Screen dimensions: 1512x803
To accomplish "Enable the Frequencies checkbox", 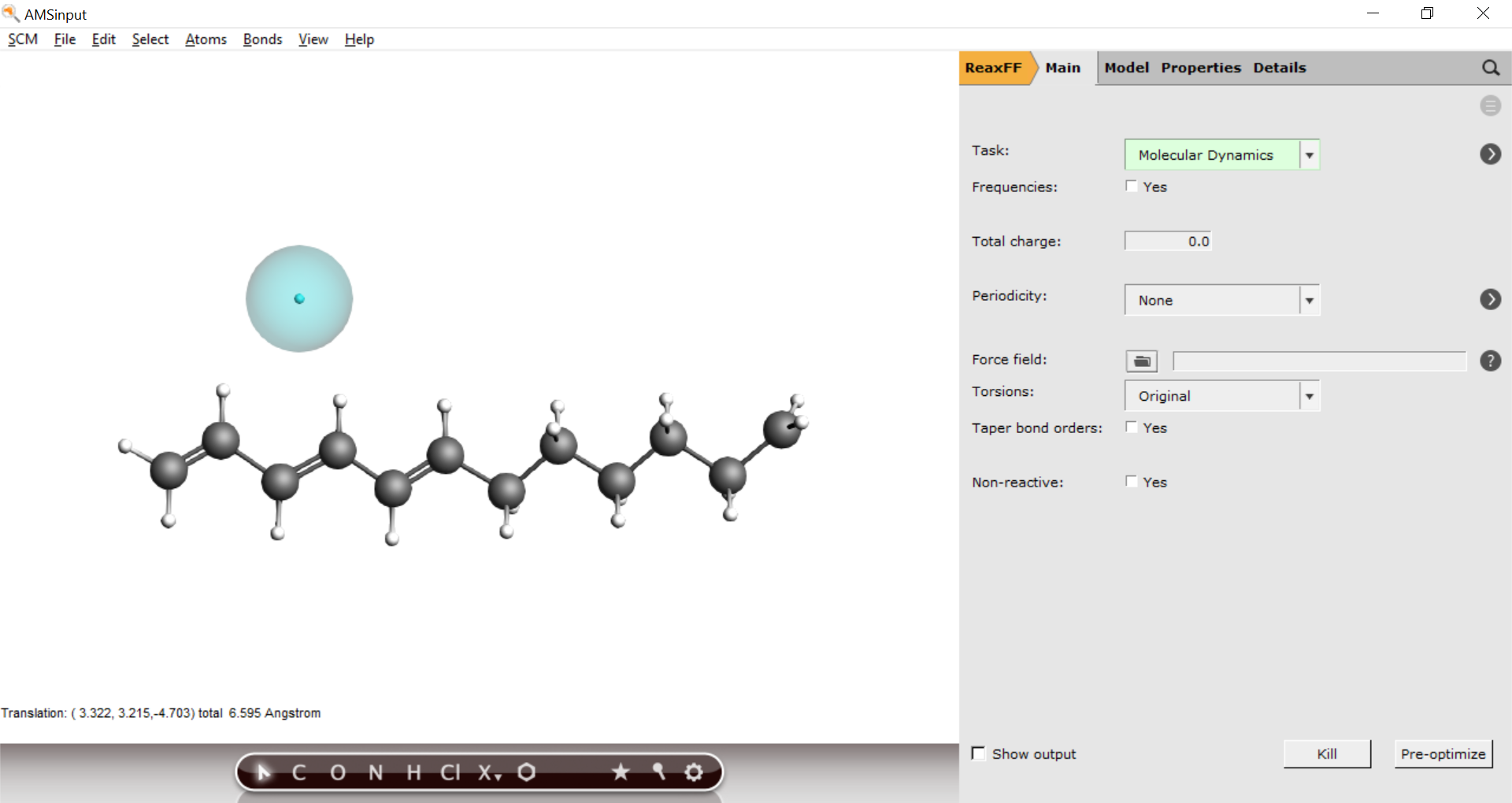I will pos(1132,187).
